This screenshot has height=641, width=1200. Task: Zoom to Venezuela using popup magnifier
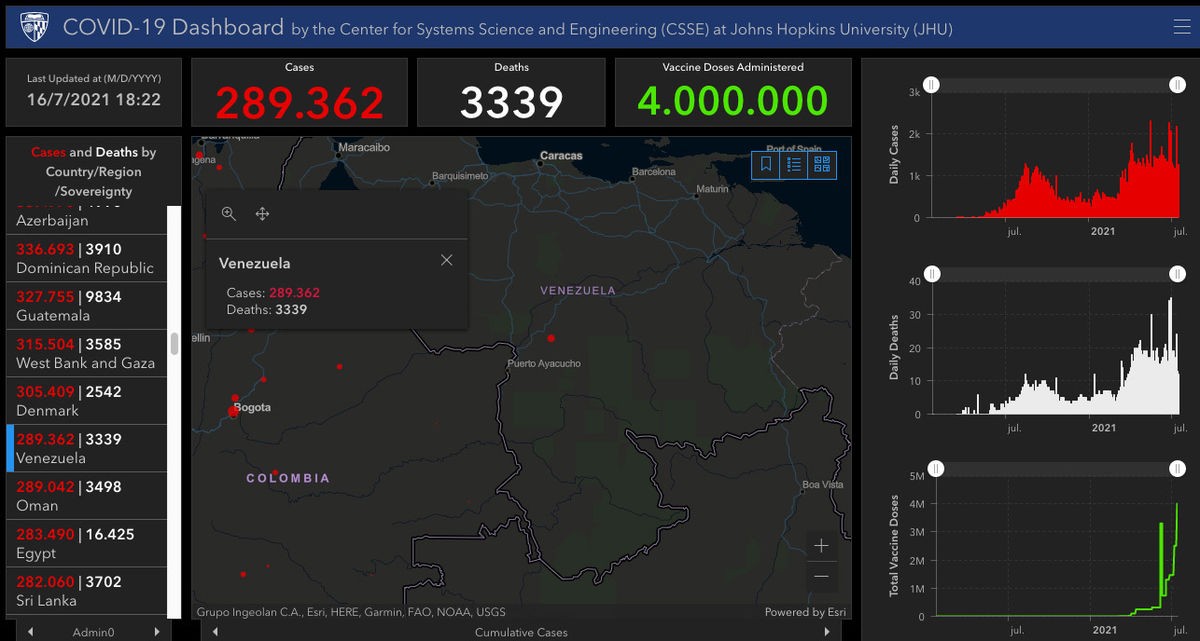coord(229,214)
